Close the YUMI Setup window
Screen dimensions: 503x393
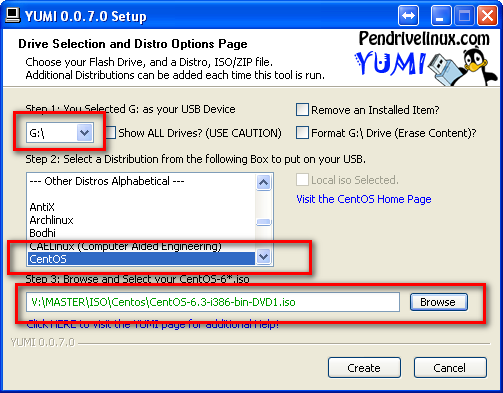pyautogui.click(x=487, y=15)
